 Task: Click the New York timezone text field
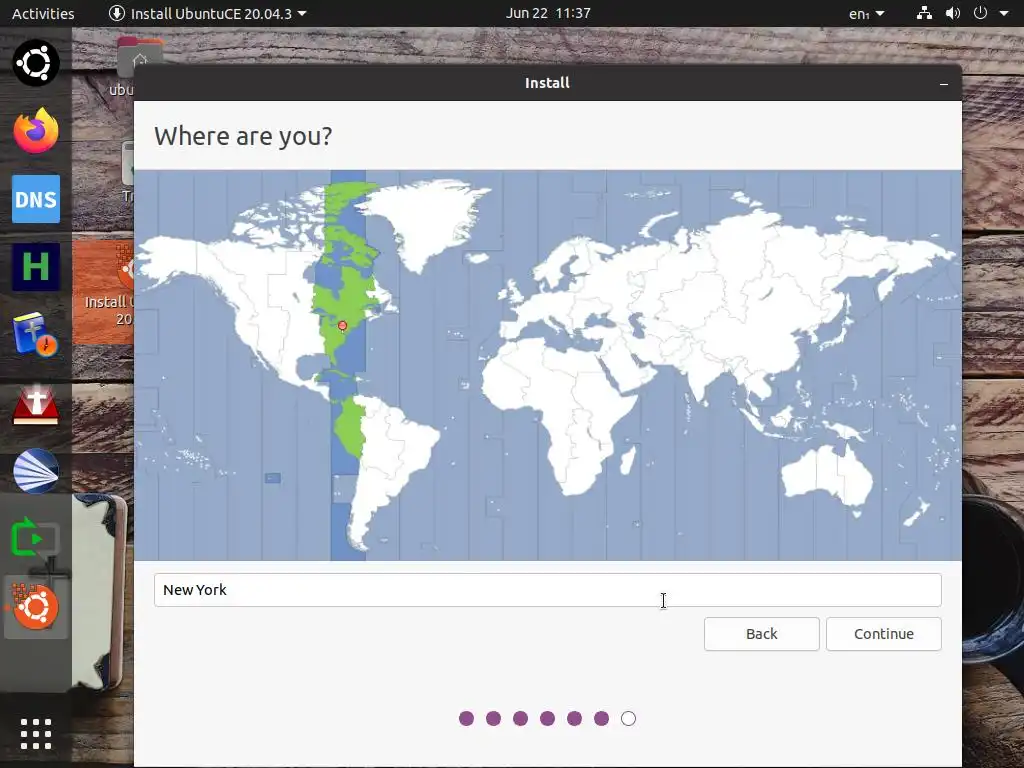[548, 590]
